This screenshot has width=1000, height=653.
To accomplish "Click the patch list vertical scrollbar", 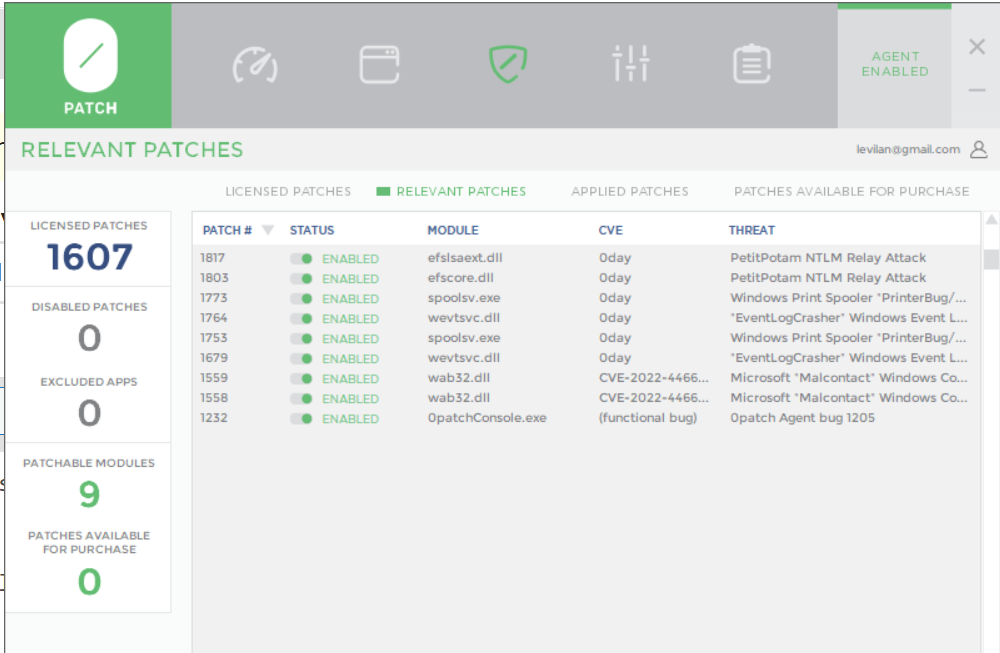I will pos(991,260).
